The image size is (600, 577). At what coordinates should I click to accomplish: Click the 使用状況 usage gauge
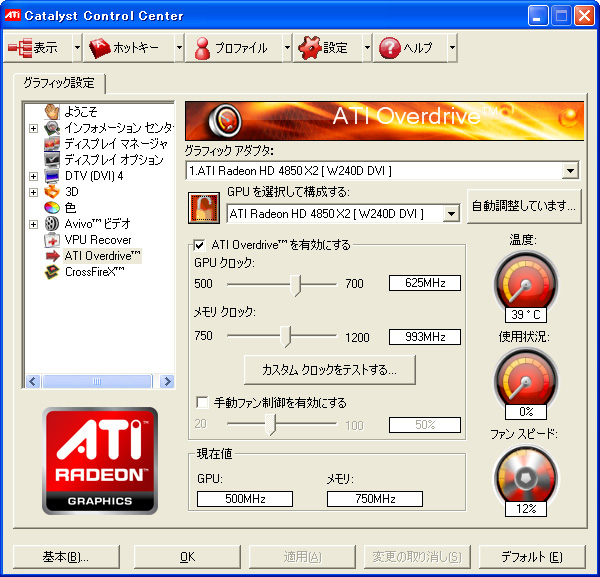click(x=526, y=378)
